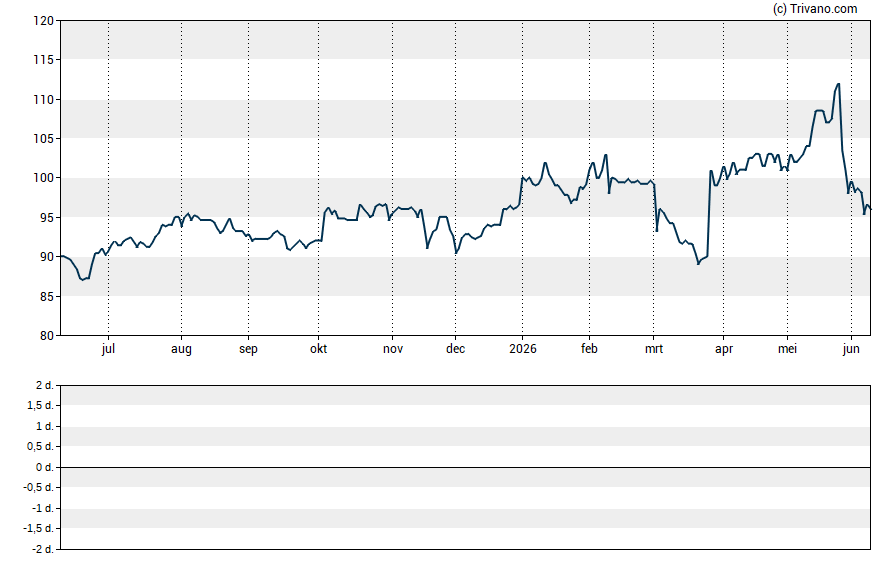Click the '2 d.' lower axis label
This screenshot has height=565, width=888.
click(45, 386)
